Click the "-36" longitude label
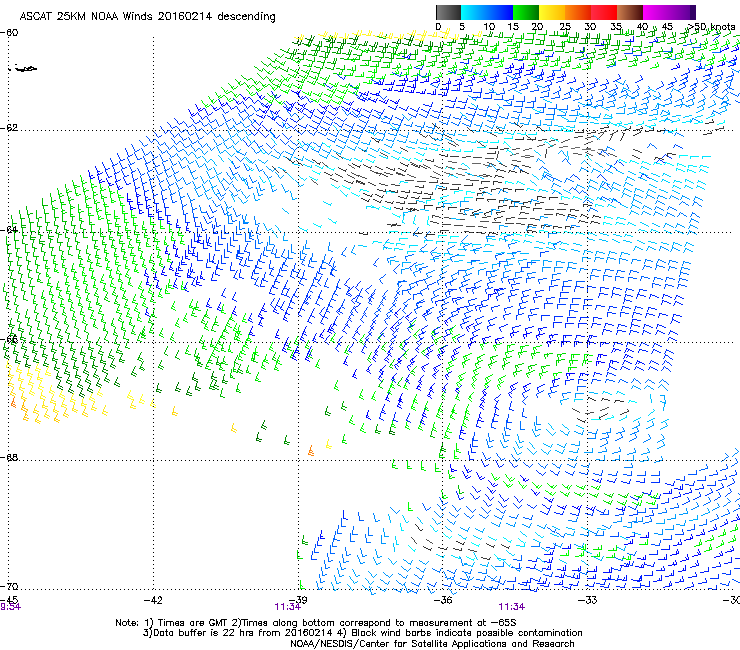This screenshot has width=740, height=650. pyautogui.click(x=443, y=600)
